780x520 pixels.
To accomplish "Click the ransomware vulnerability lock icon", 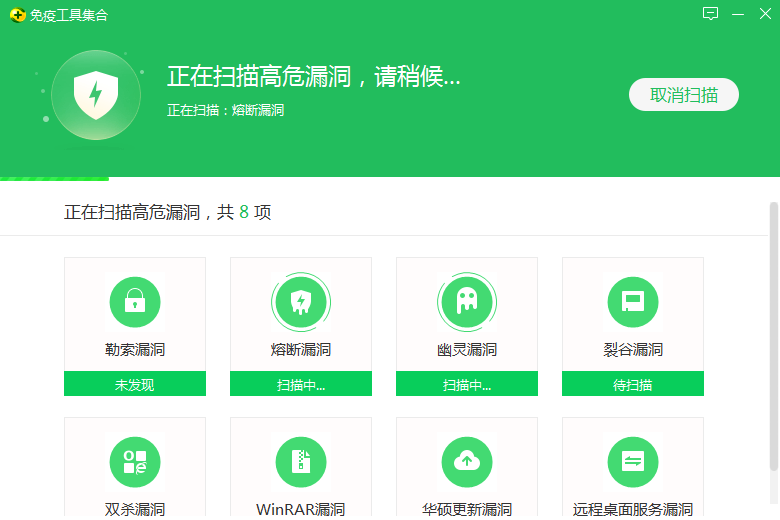I will click(135, 301).
